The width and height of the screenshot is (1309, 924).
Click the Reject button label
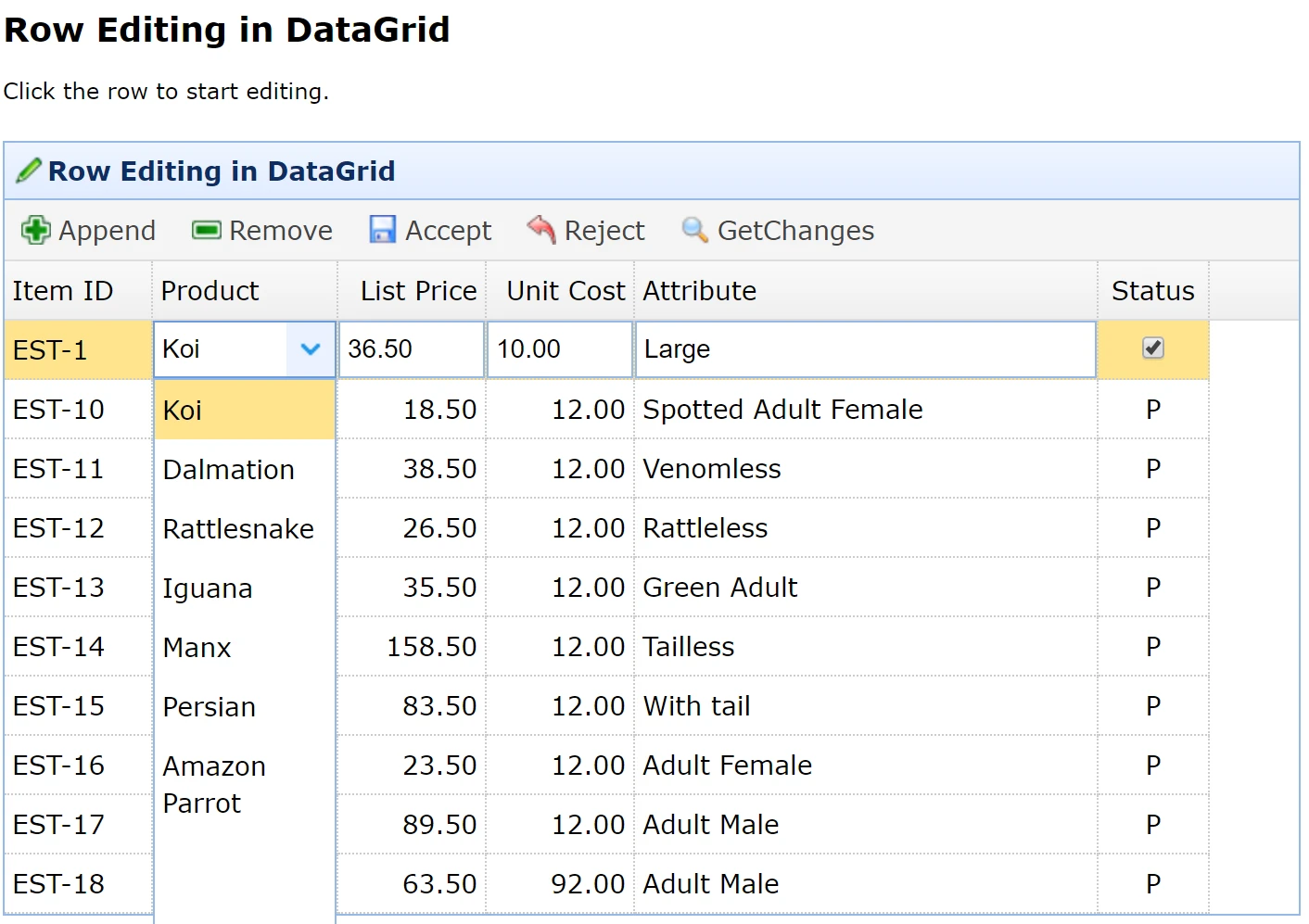[604, 231]
